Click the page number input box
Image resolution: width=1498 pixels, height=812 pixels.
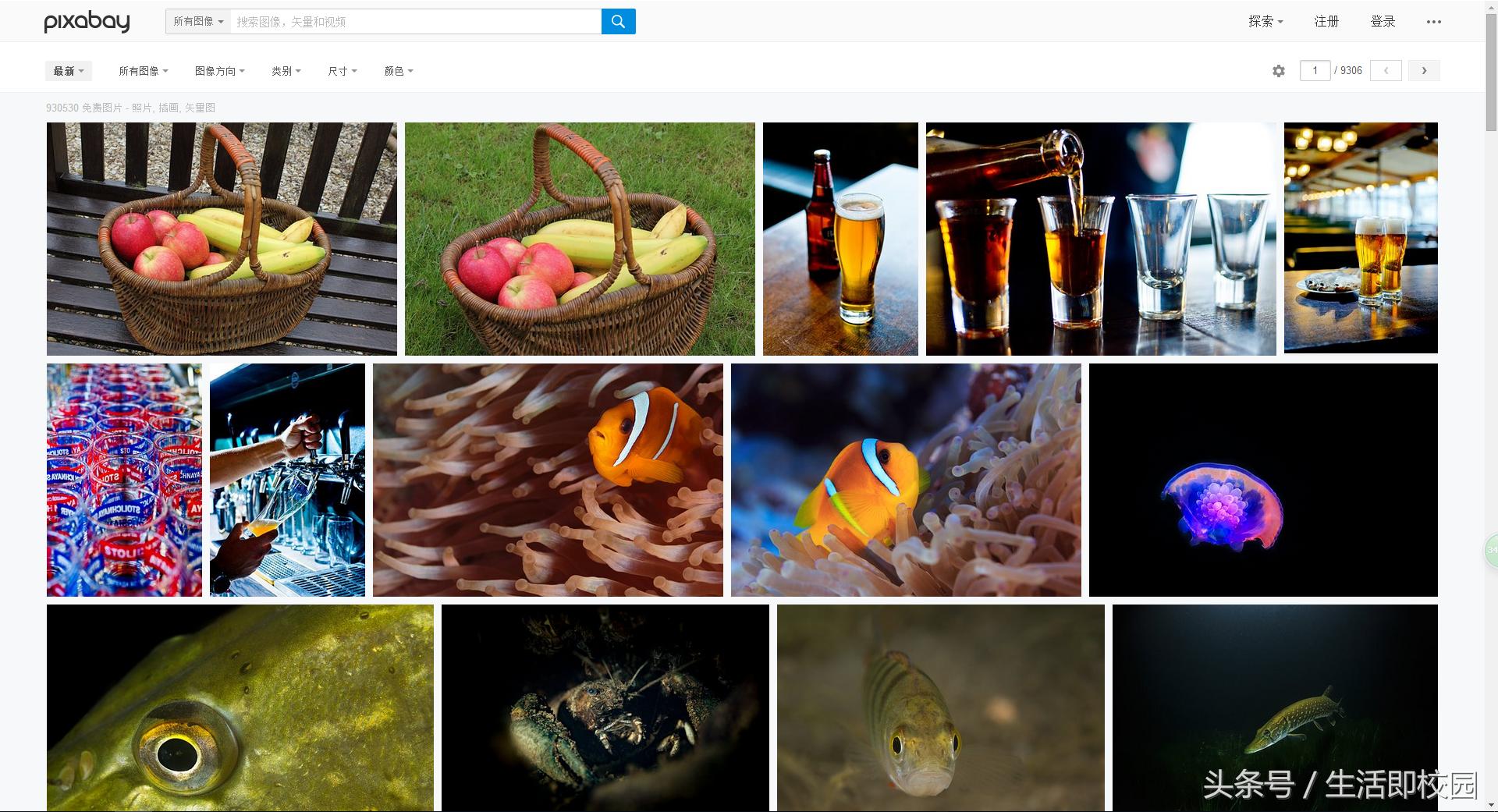(x=1315, y=70)
